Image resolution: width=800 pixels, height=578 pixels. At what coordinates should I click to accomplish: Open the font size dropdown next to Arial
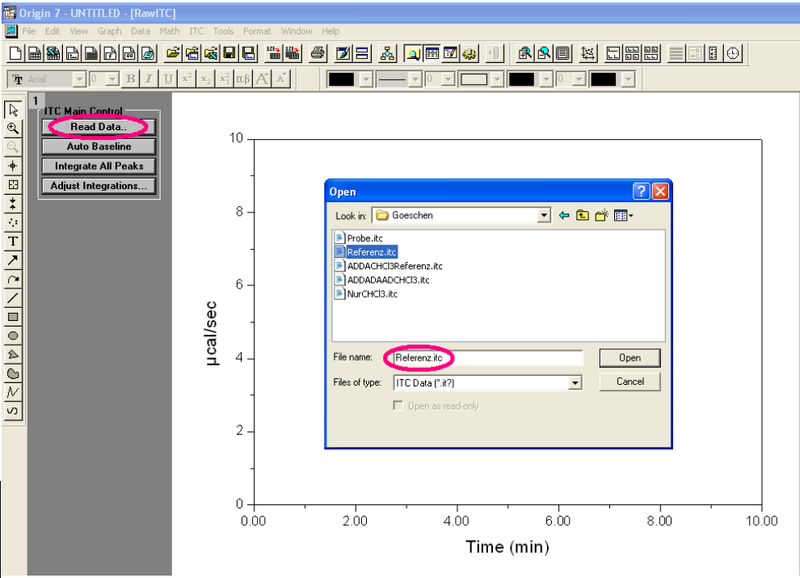(x=112, y=79)
